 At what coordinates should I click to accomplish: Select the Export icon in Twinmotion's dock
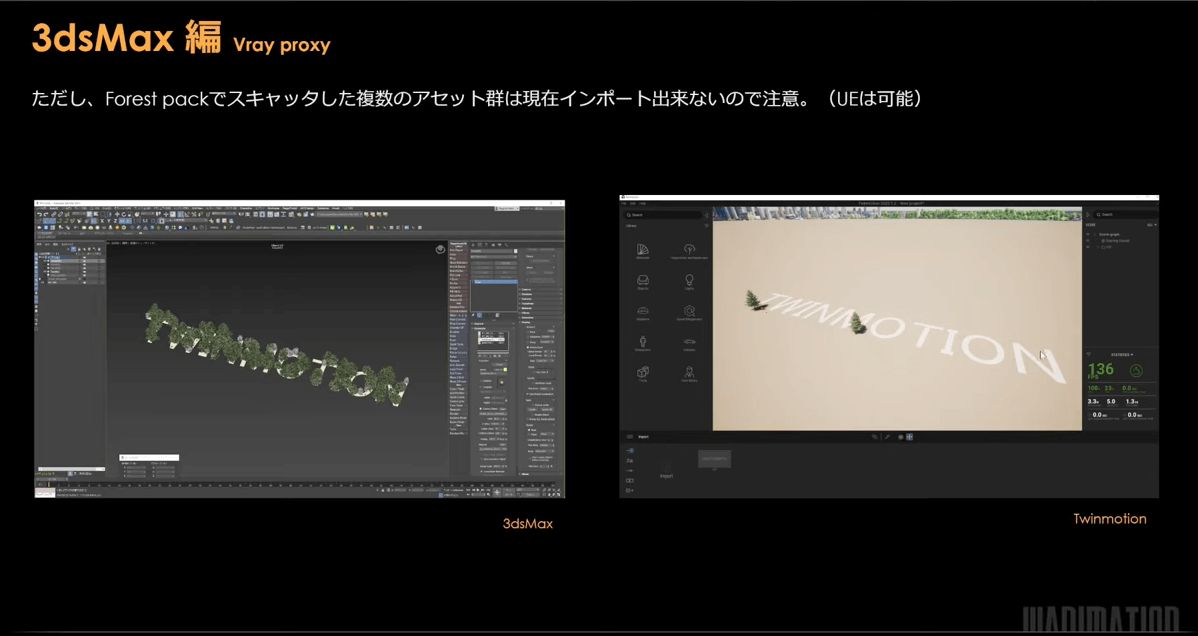pos(630,490)
